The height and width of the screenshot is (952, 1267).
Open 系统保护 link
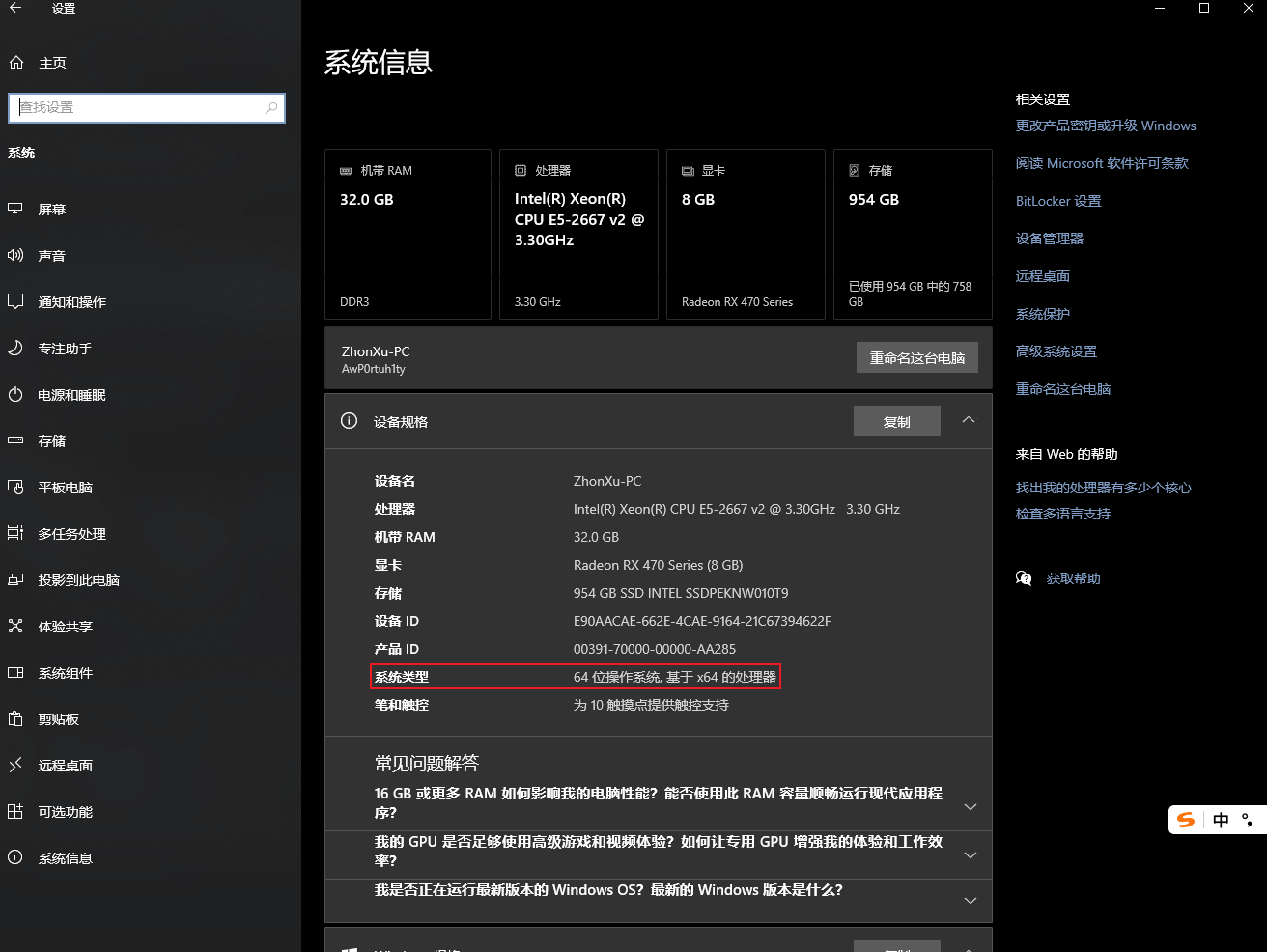tap(1043, 314)
